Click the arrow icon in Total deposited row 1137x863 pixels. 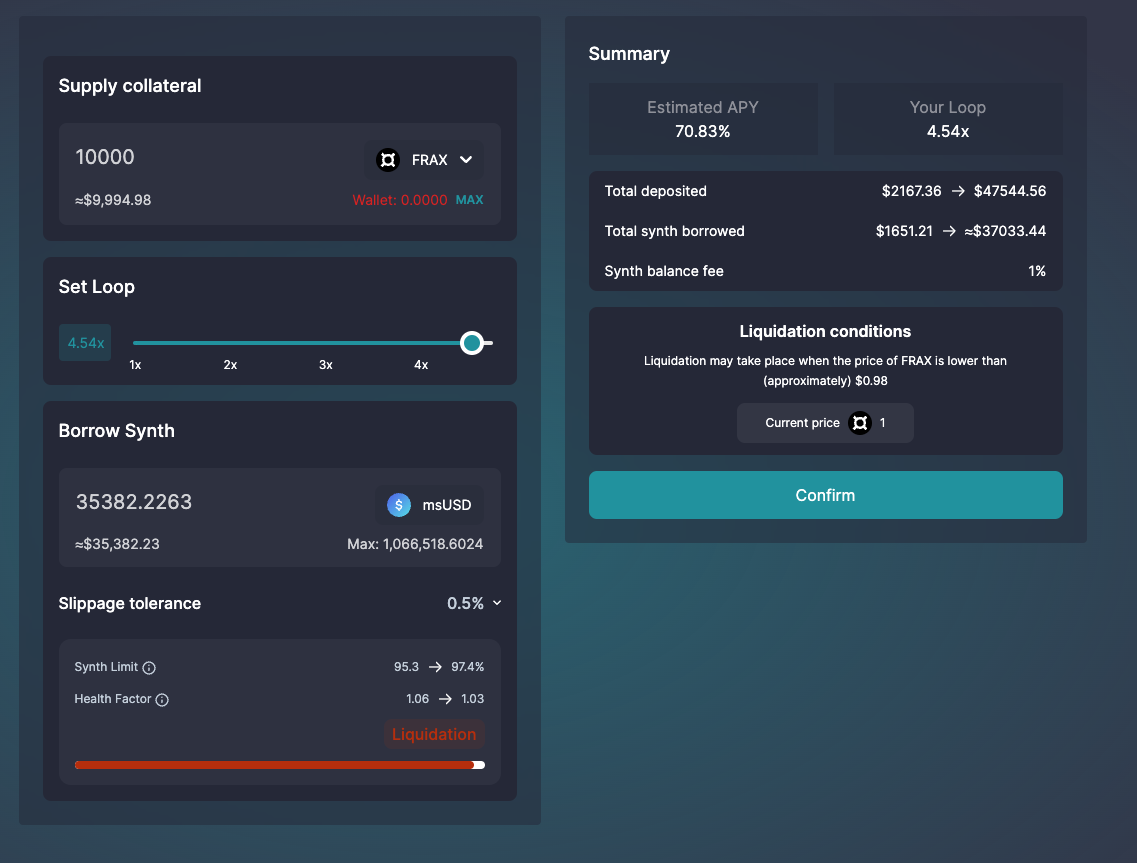coord(958,191)
